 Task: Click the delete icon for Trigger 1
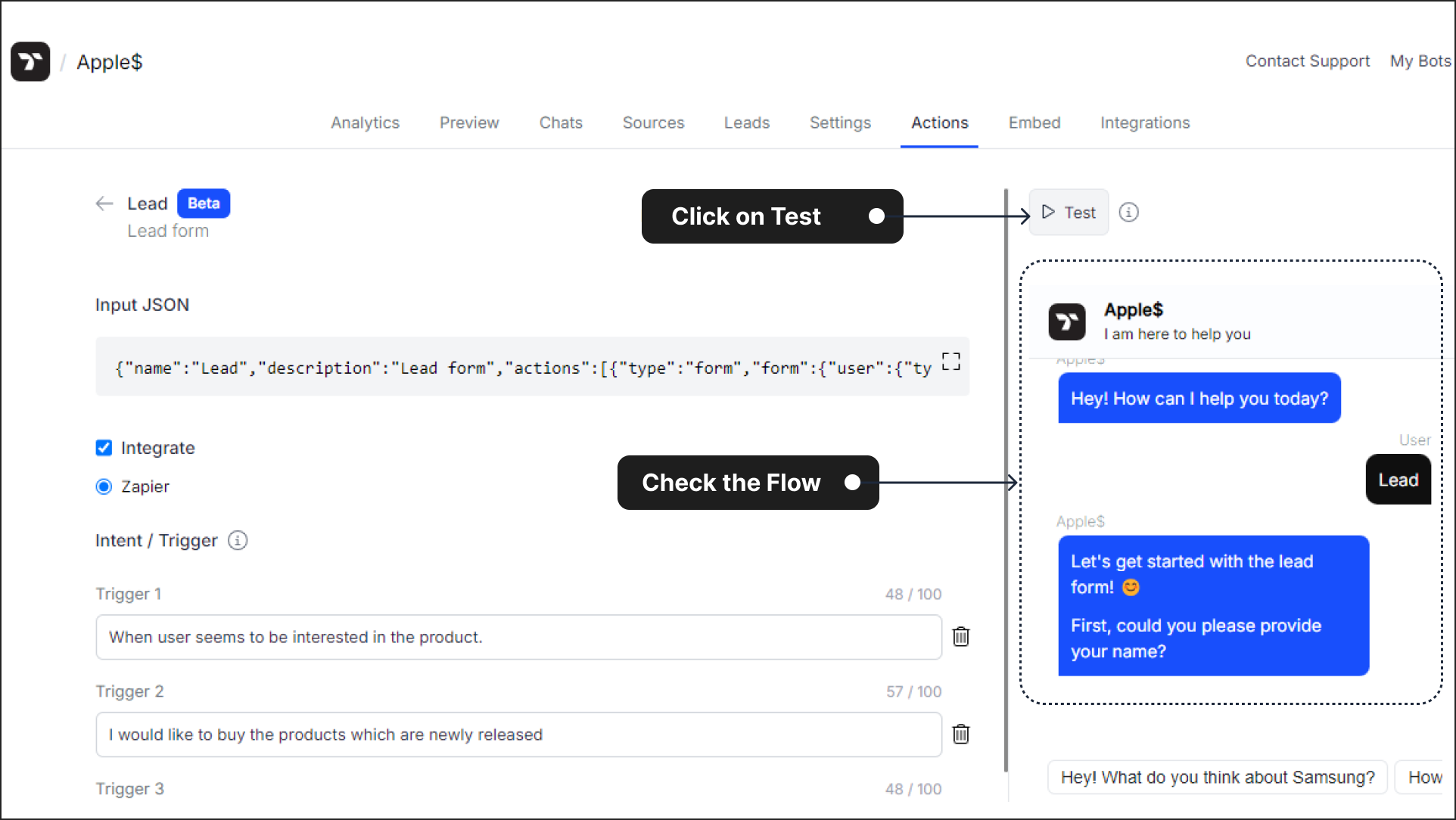(x=962, y=636)
